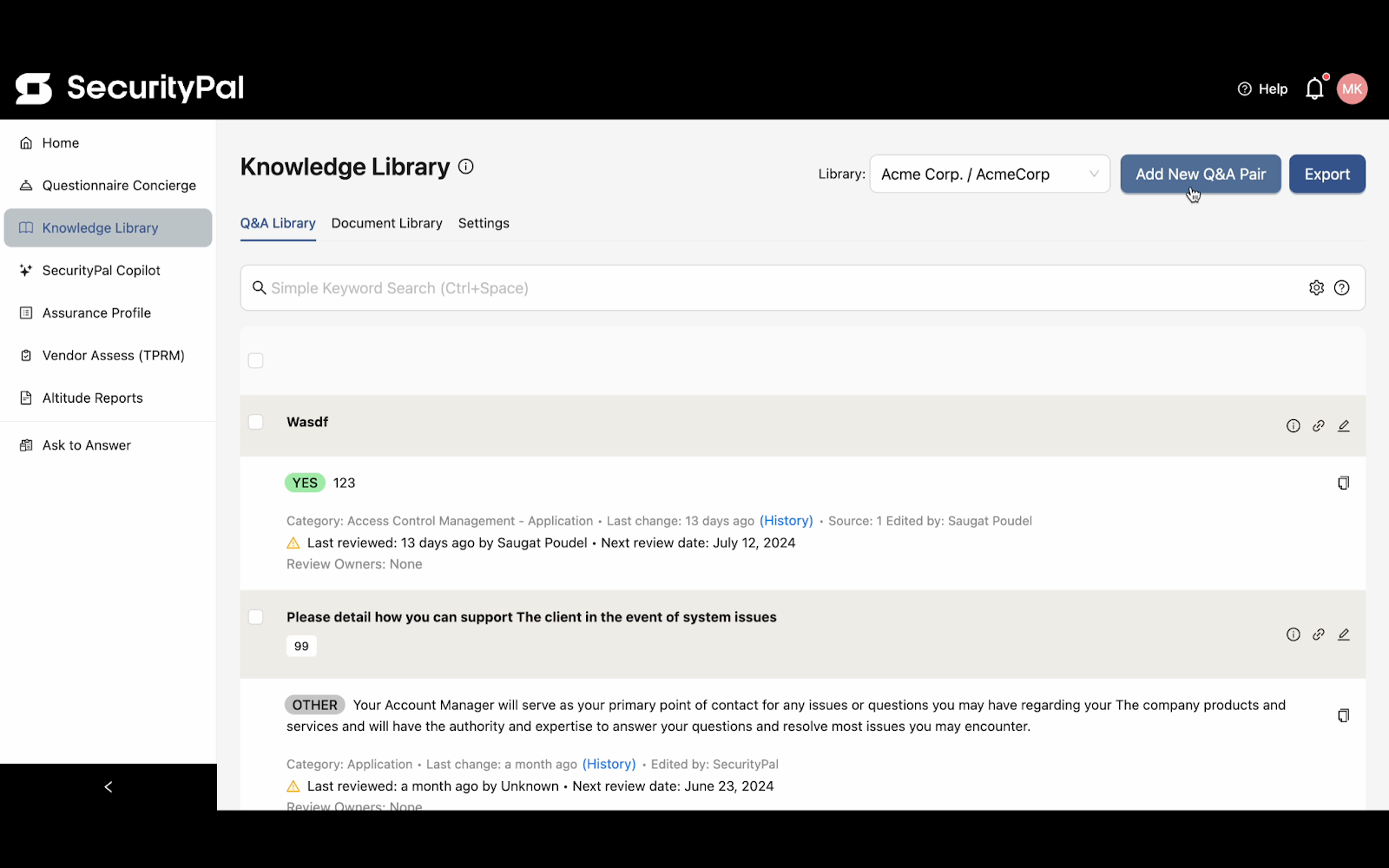Switch to the Settings tab
The width and height of the screenshot is (1389, 868).
click(484, 223)
